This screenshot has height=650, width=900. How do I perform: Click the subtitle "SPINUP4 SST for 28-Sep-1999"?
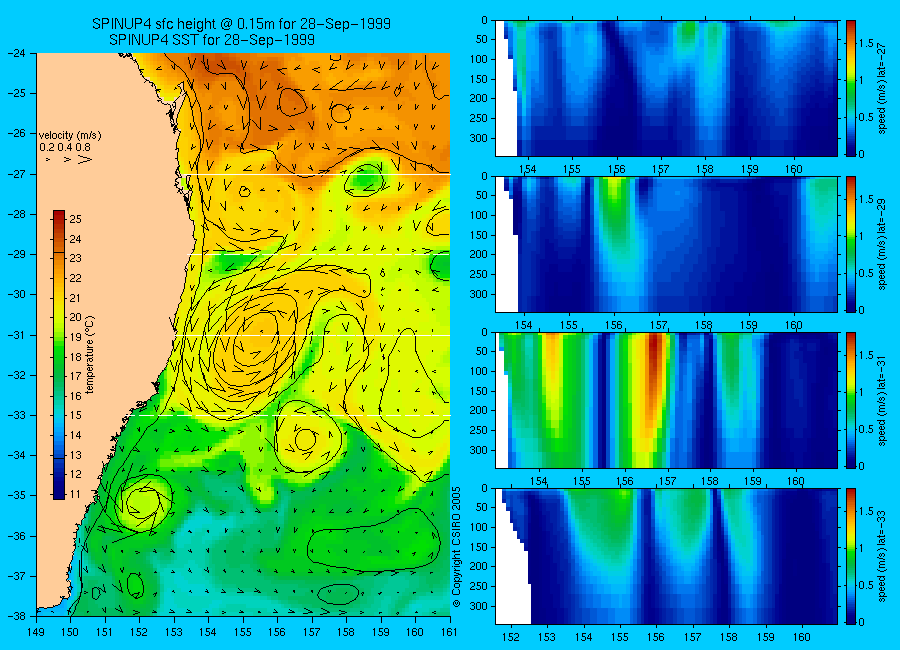(212, 40)
